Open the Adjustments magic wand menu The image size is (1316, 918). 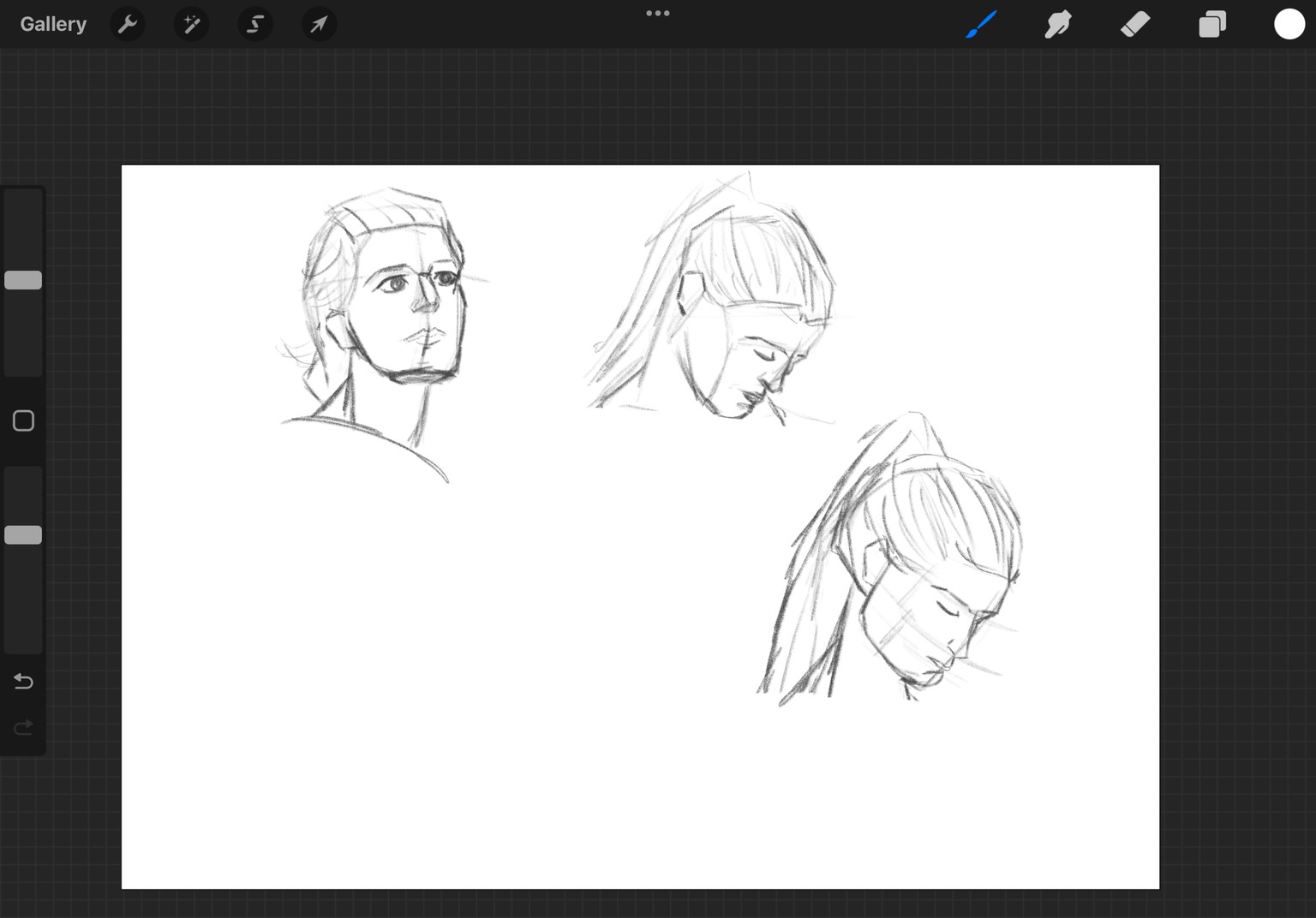[x=192, y=24]
